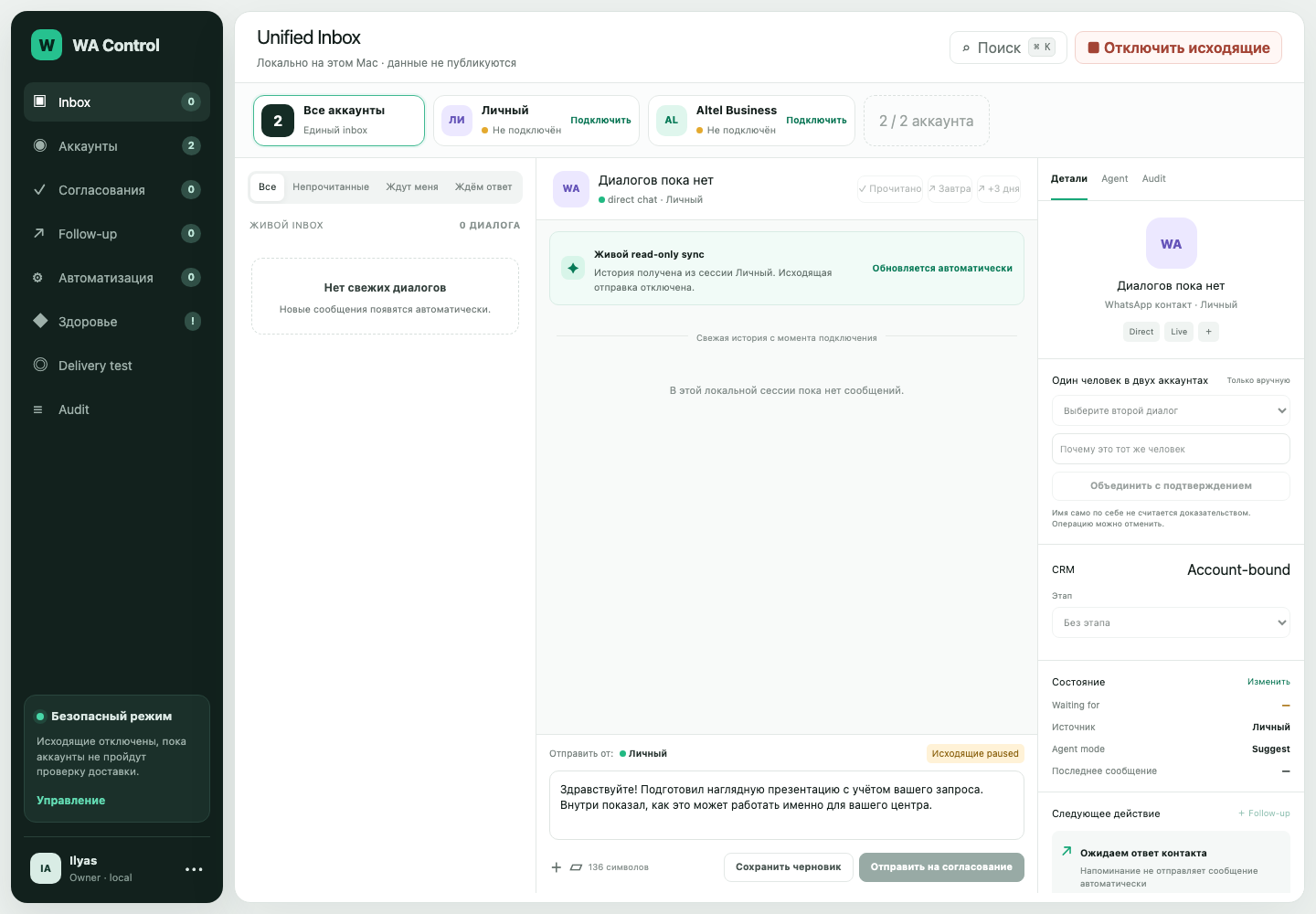1316x914 pixels.
Task: Select the 'Все аккаунты' unified inbox card
Action: (339, 121)
